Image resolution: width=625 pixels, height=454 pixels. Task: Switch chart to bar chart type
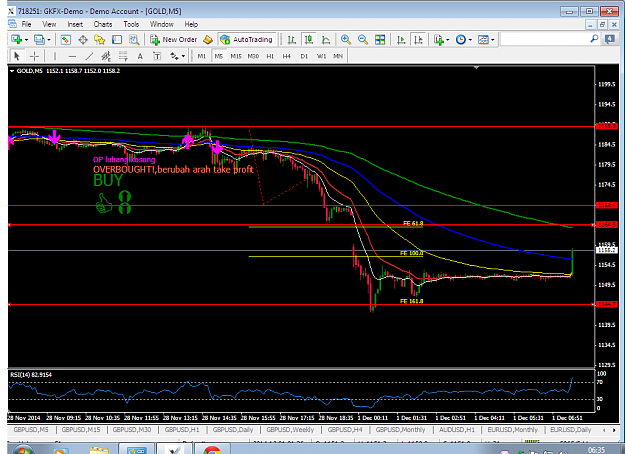(292, 39)
